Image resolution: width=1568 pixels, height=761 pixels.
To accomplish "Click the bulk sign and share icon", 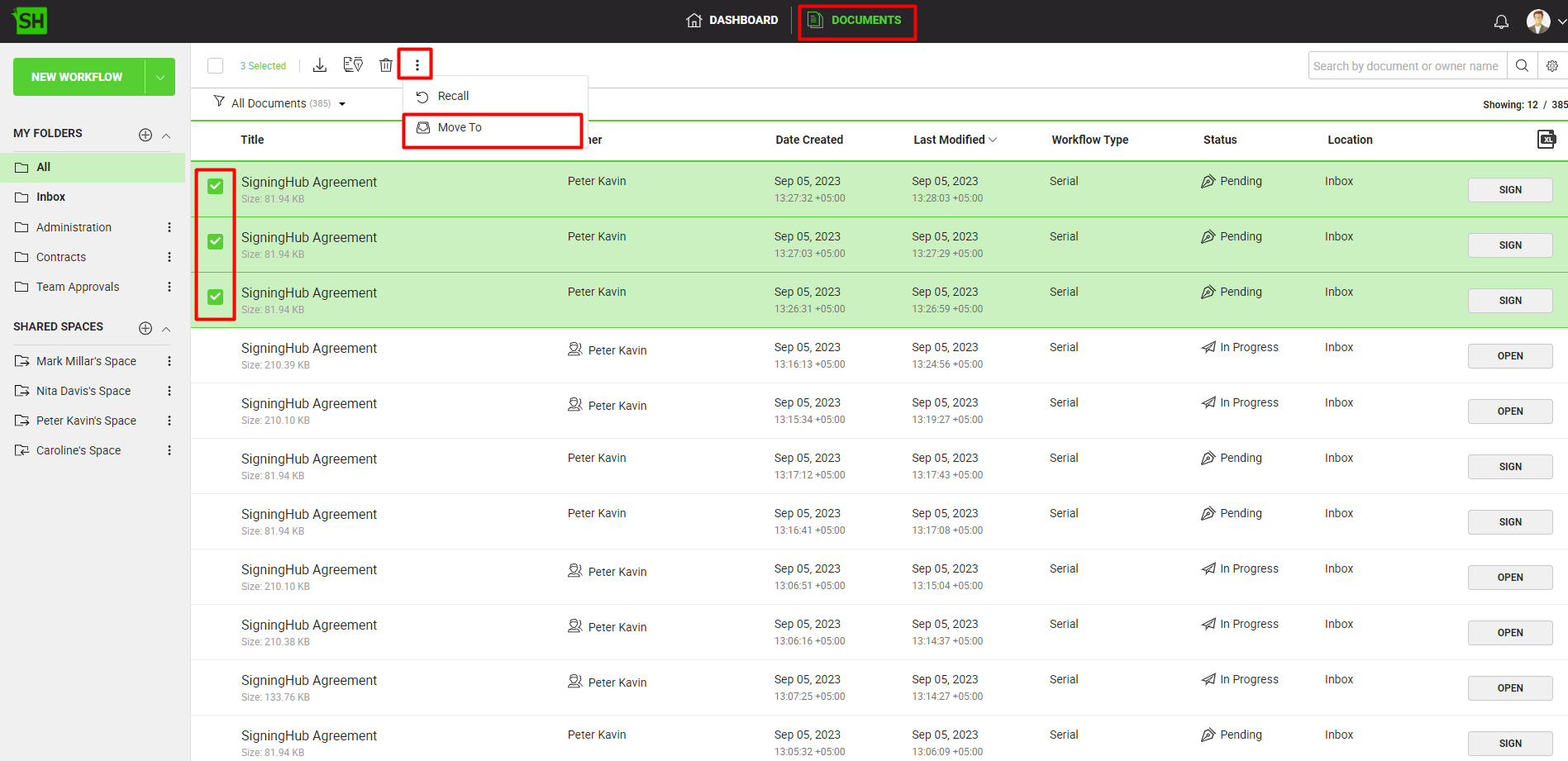I will coord(353,65).
